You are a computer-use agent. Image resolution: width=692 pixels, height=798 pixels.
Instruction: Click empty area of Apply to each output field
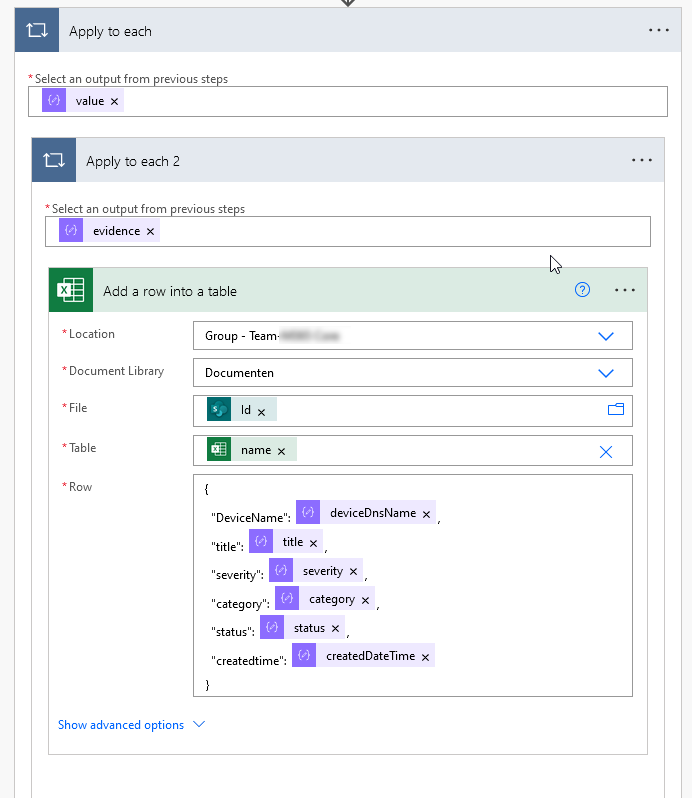(397, 101)
